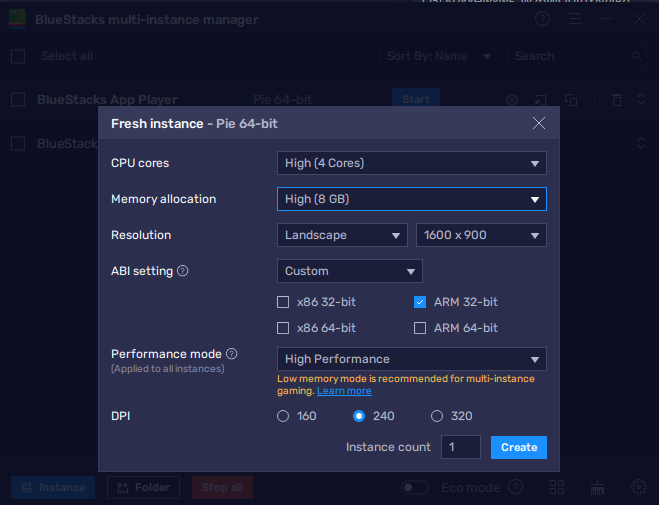This screenshot has height=505, width=659.
Task: Open the hamburger menu in title bar
Action: tap(575, 19)
